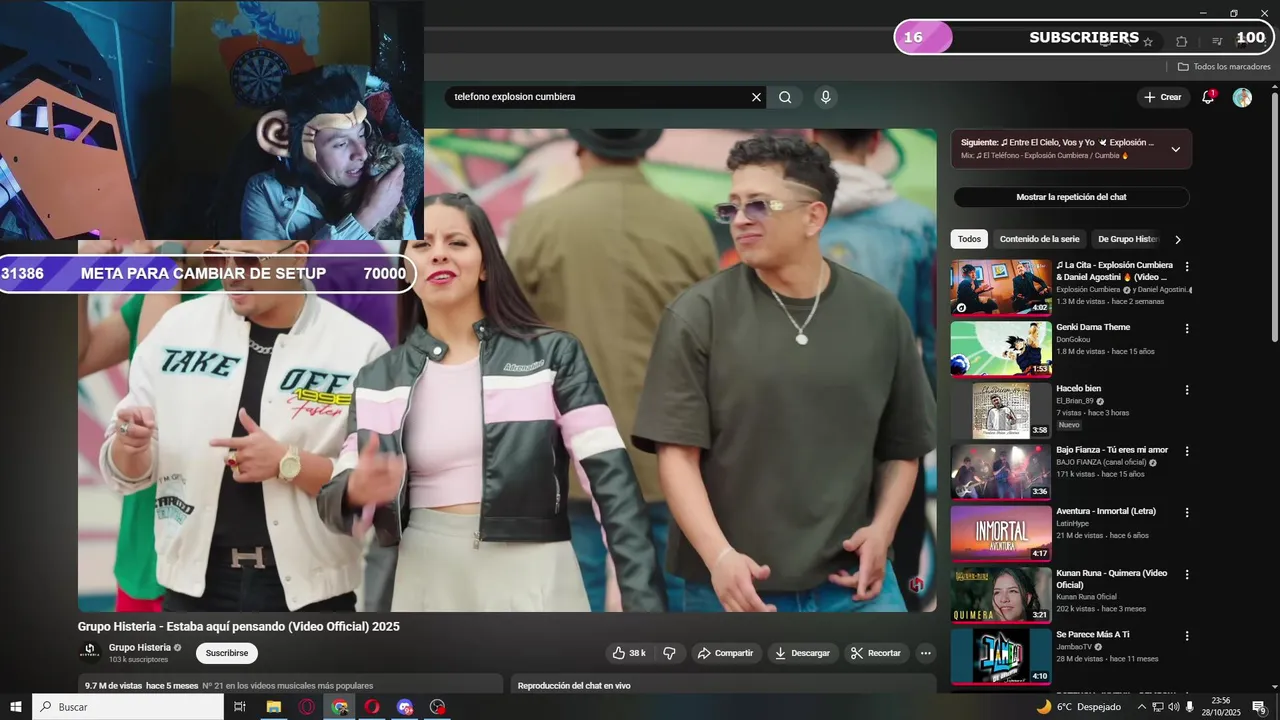
Task: Open options for Se Parece Más A Ti
Action: [x=1187, y=636]
